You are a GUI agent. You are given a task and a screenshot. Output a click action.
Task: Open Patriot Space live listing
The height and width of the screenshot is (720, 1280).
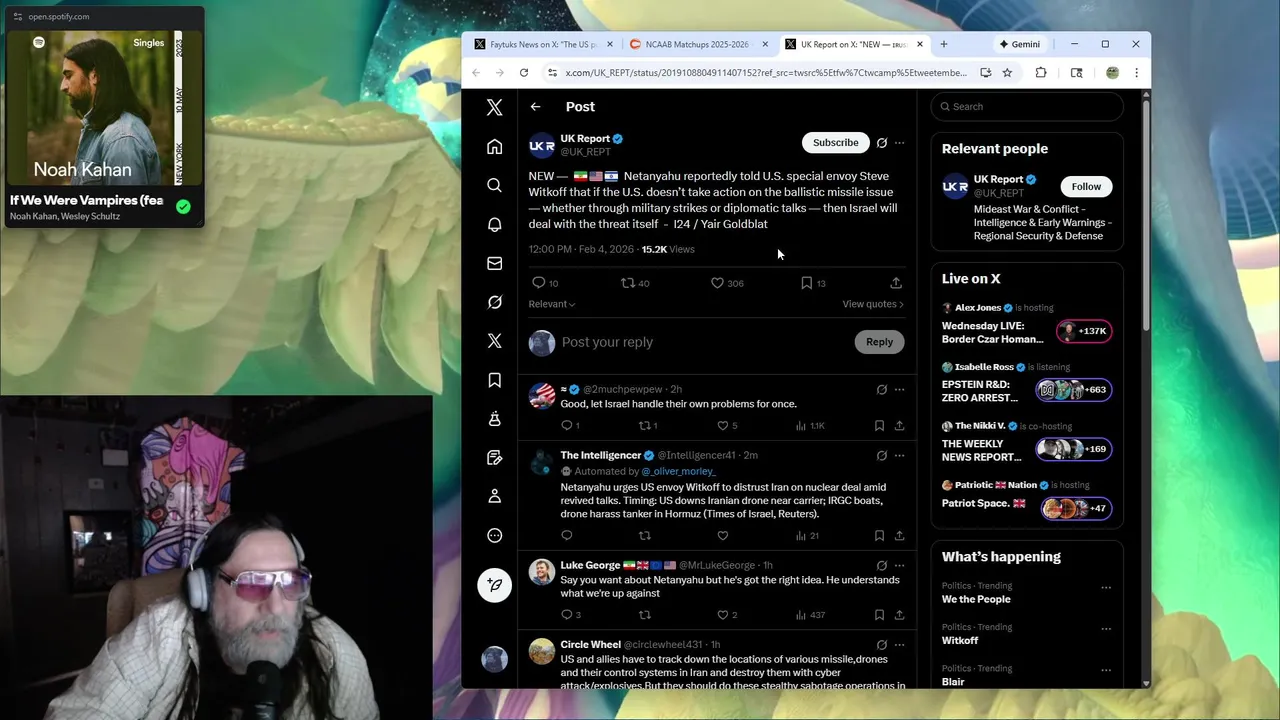1027,499
